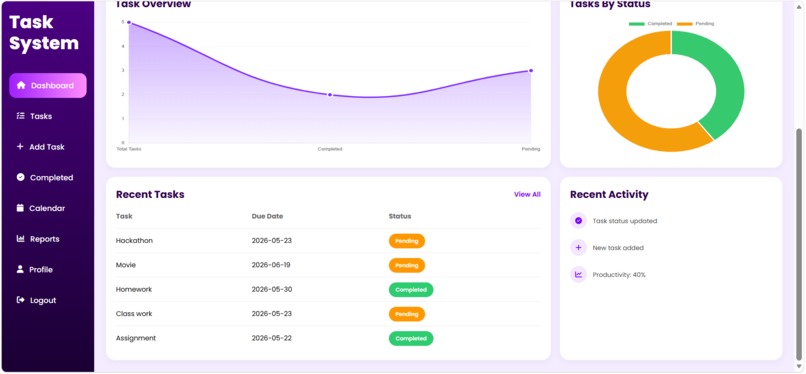Click the Task status updated activity text

pyautogui.click(x=625, y=221)
